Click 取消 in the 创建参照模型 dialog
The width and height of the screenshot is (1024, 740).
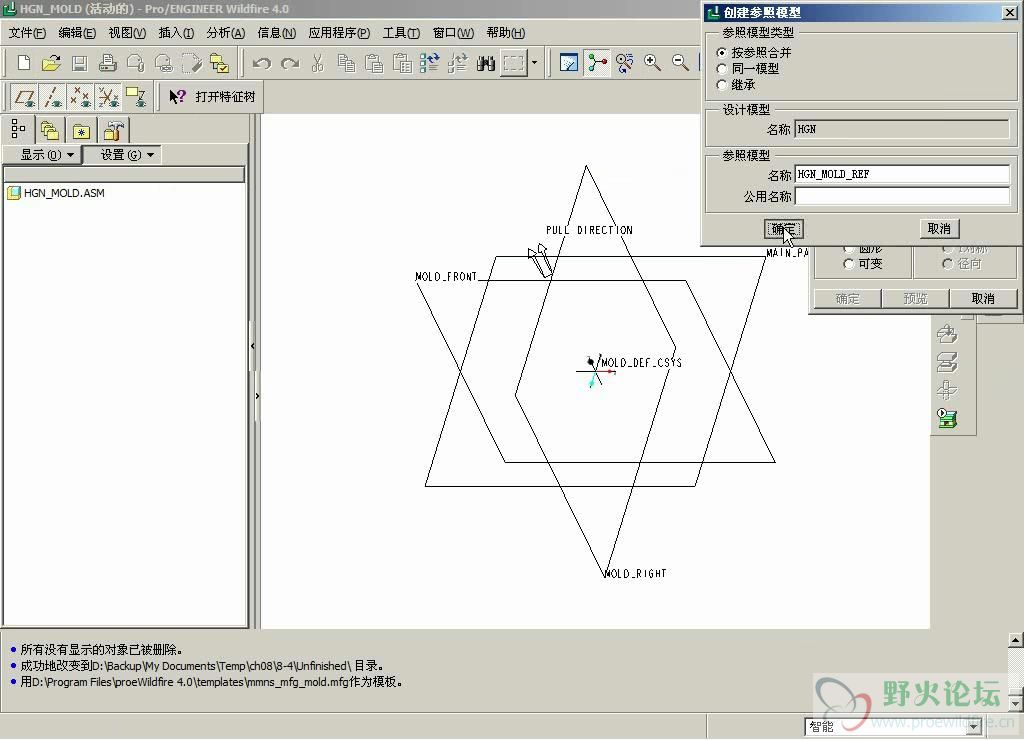pyautogui.click(x=939, y=229)
